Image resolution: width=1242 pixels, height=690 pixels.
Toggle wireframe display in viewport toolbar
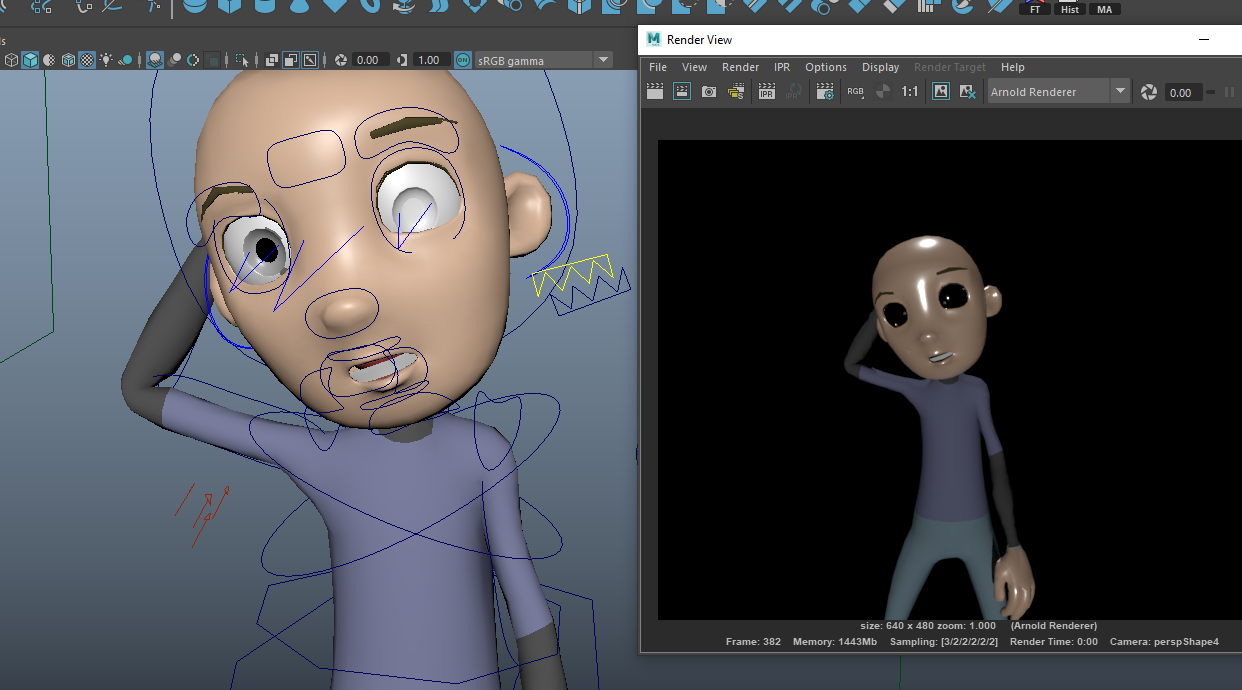11,60
